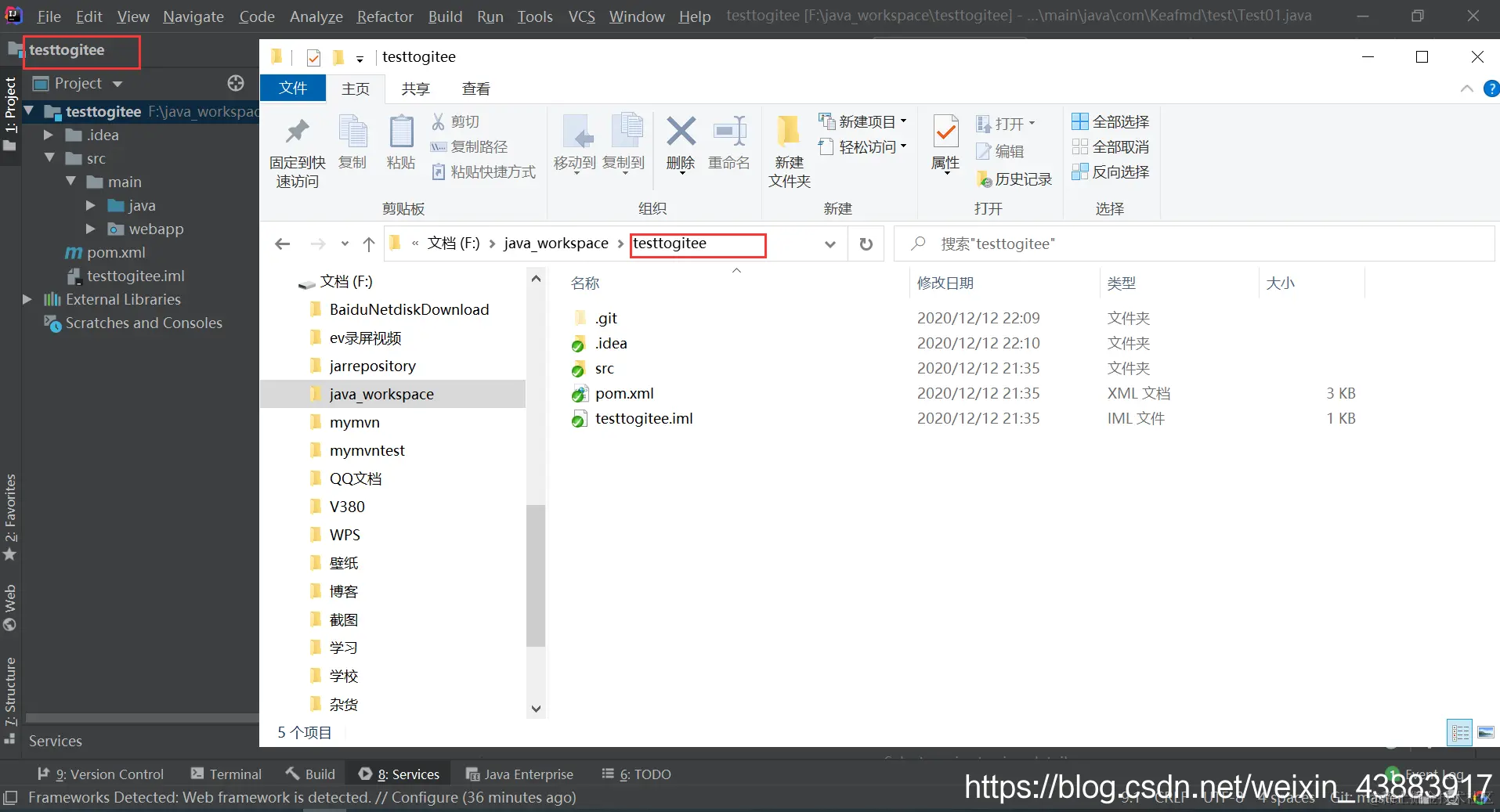The height and width of the screenshot is (812, 1500).
Task: Open the 6: TODO tool window
Action: (636, 774)
